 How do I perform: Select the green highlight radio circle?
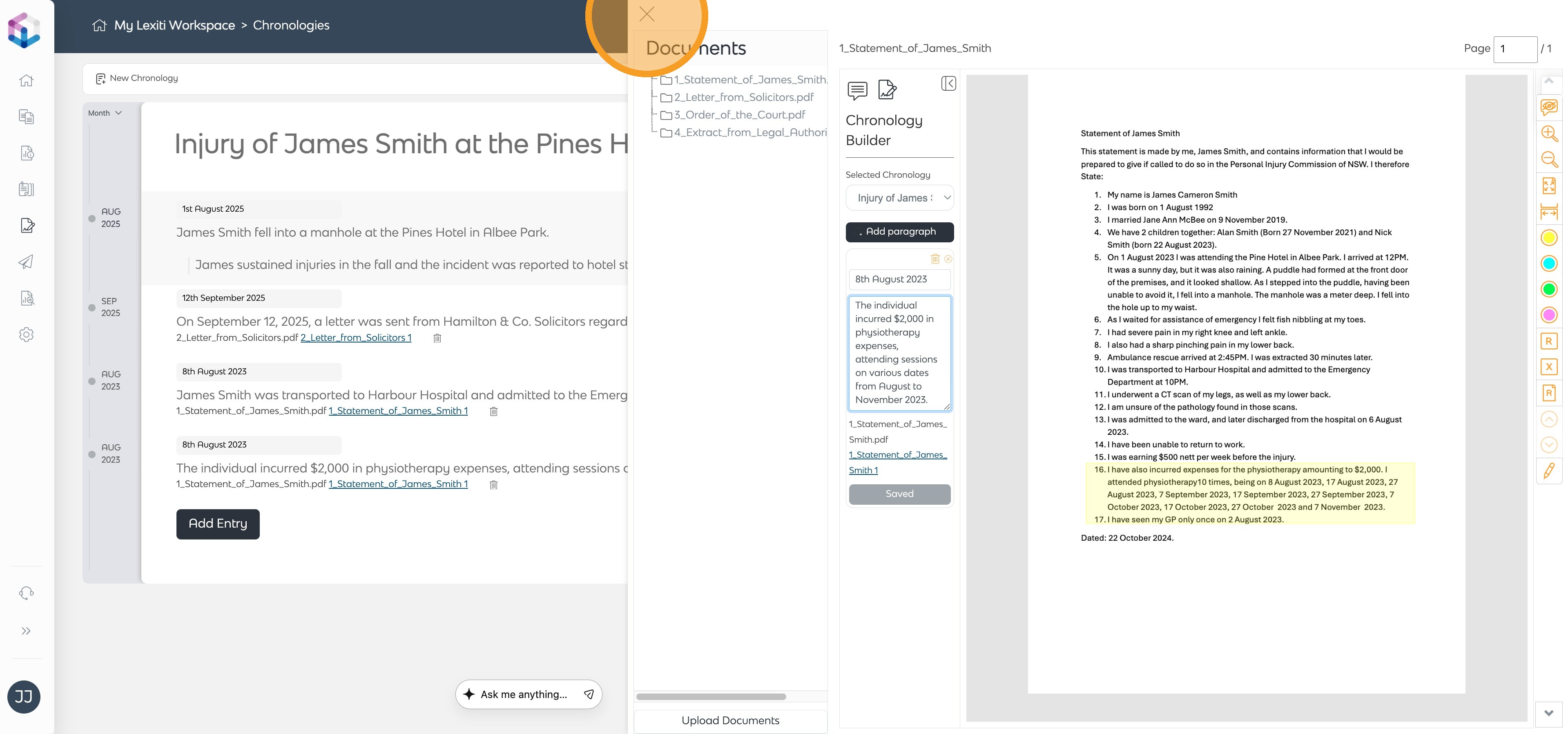pos(1548,289)
